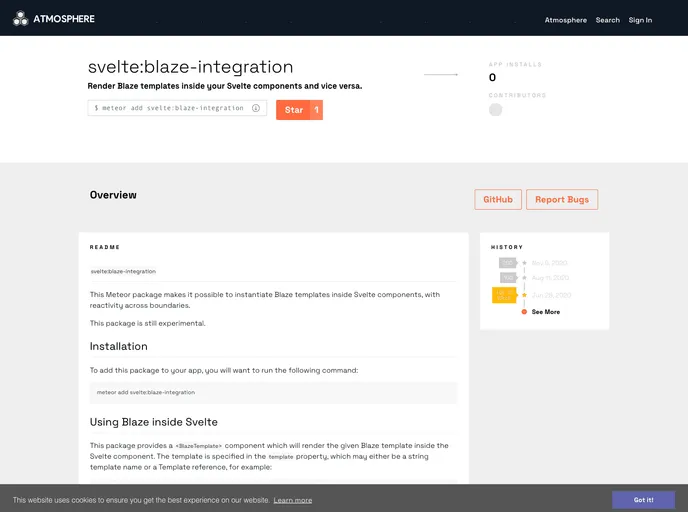Click the ATMOSPHERE wordmark in header
The width and height of the screenshot is (688, 512).
pyautogui.click(x=64, y=19)
